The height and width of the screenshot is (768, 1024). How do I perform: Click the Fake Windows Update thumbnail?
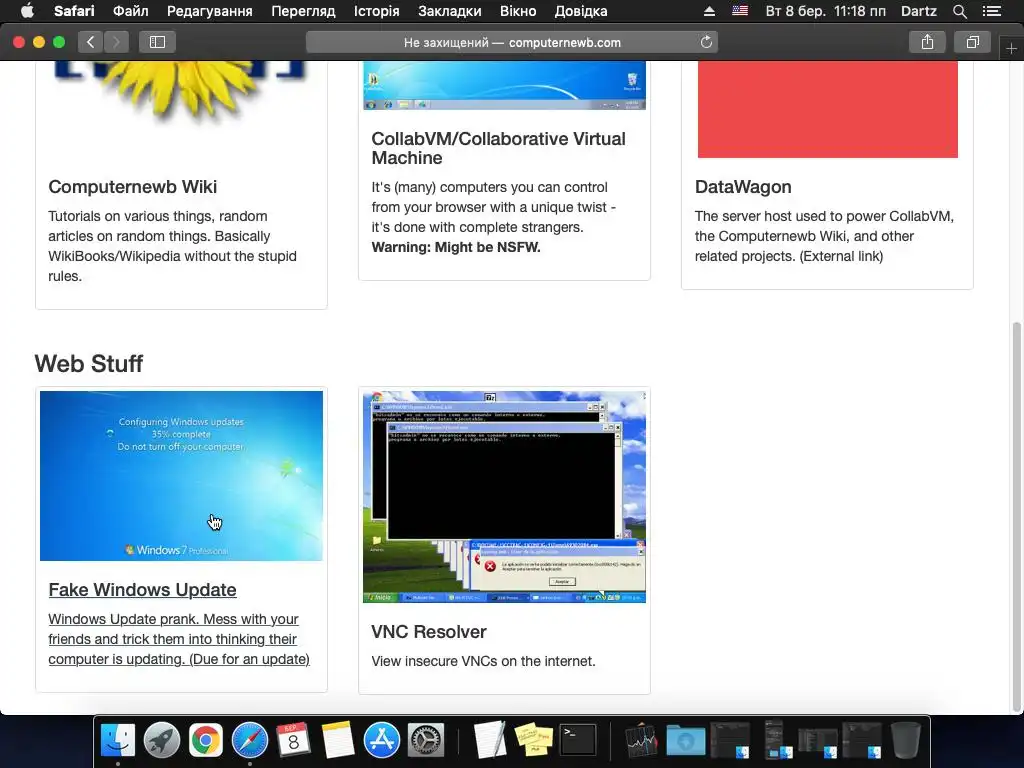coord(181,476)
